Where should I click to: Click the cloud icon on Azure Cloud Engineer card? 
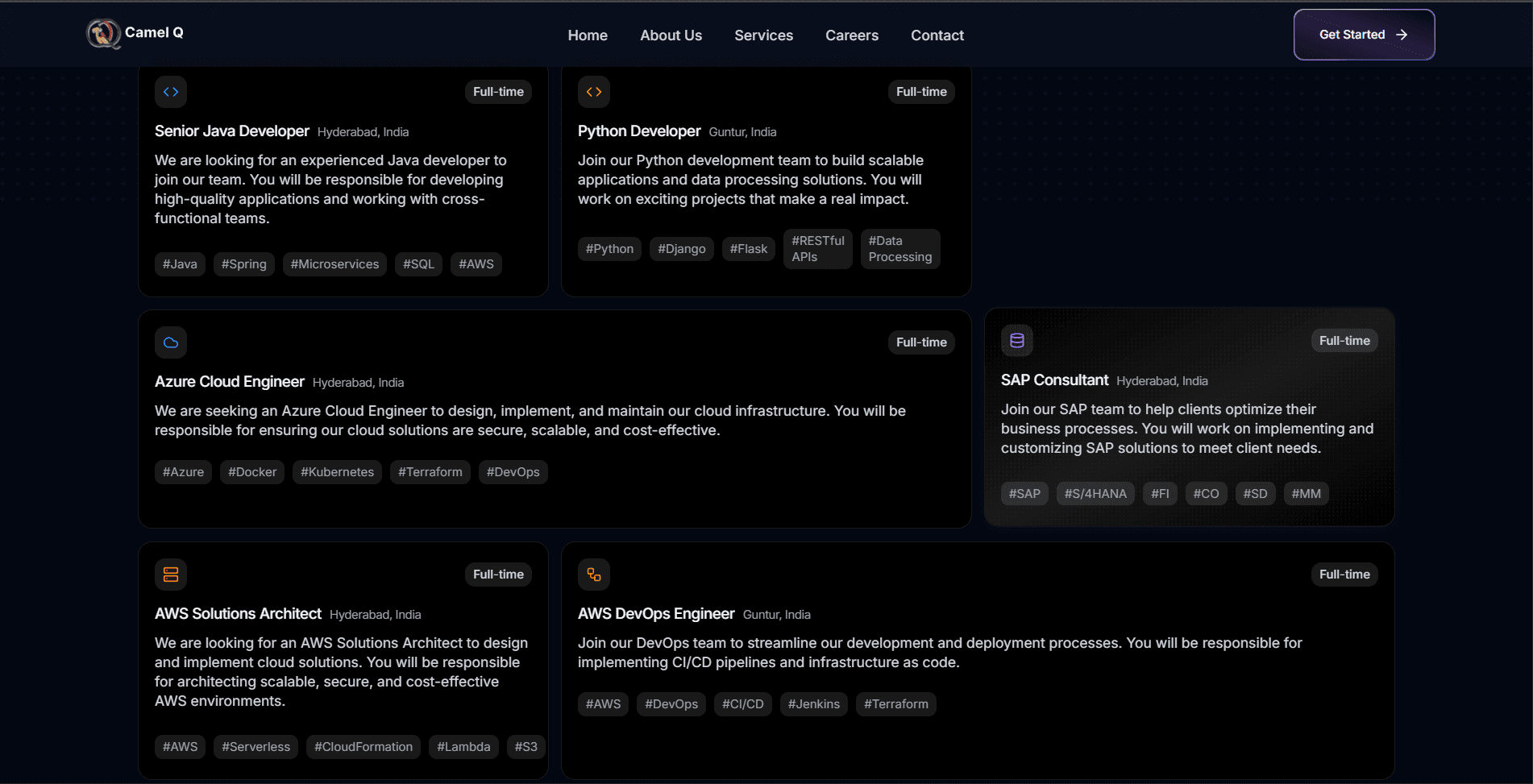coord(171,342)
